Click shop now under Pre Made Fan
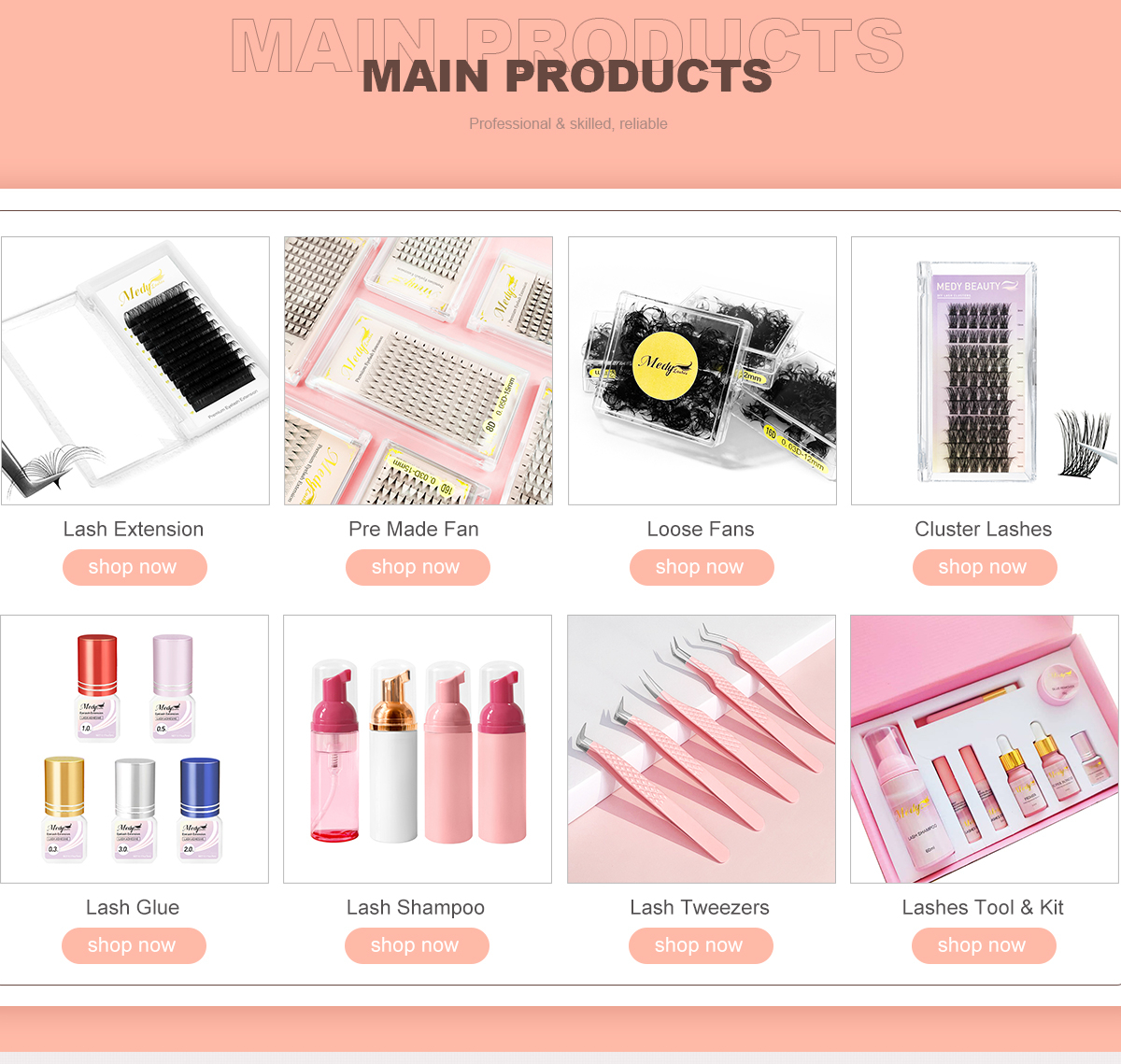This screenshot has height=1064, width=1121. (418, 567)
